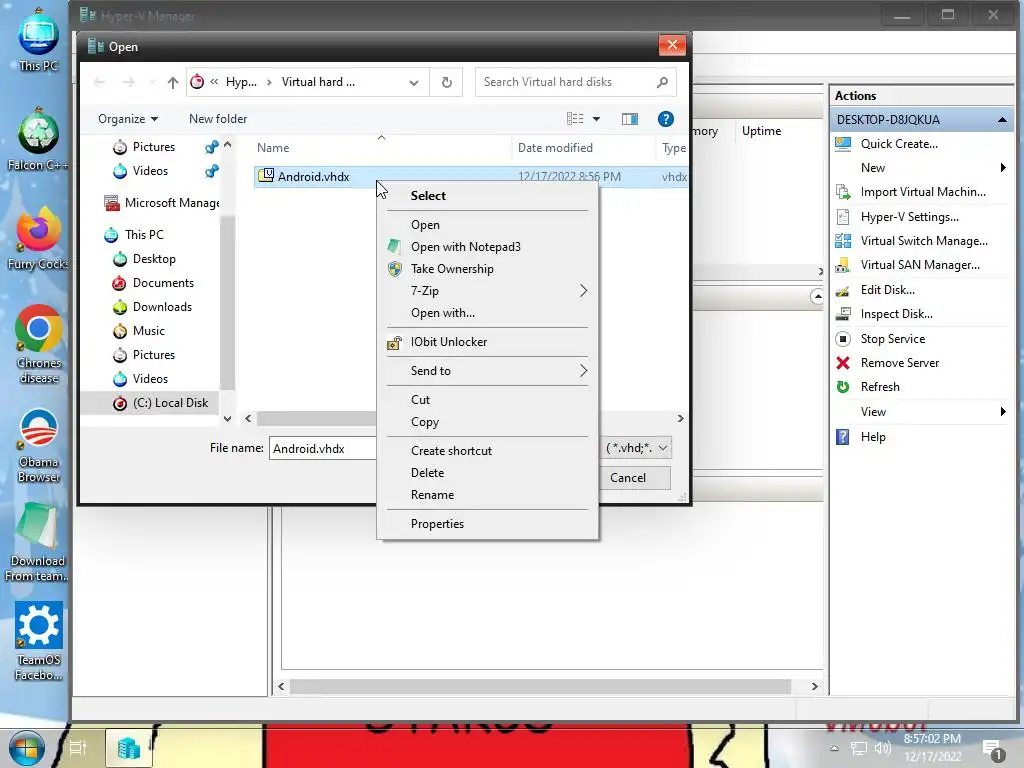The height and width of the screenshot is (768, 1024).
Task: Click the Stop Service icon
Action: pos(842,339)
